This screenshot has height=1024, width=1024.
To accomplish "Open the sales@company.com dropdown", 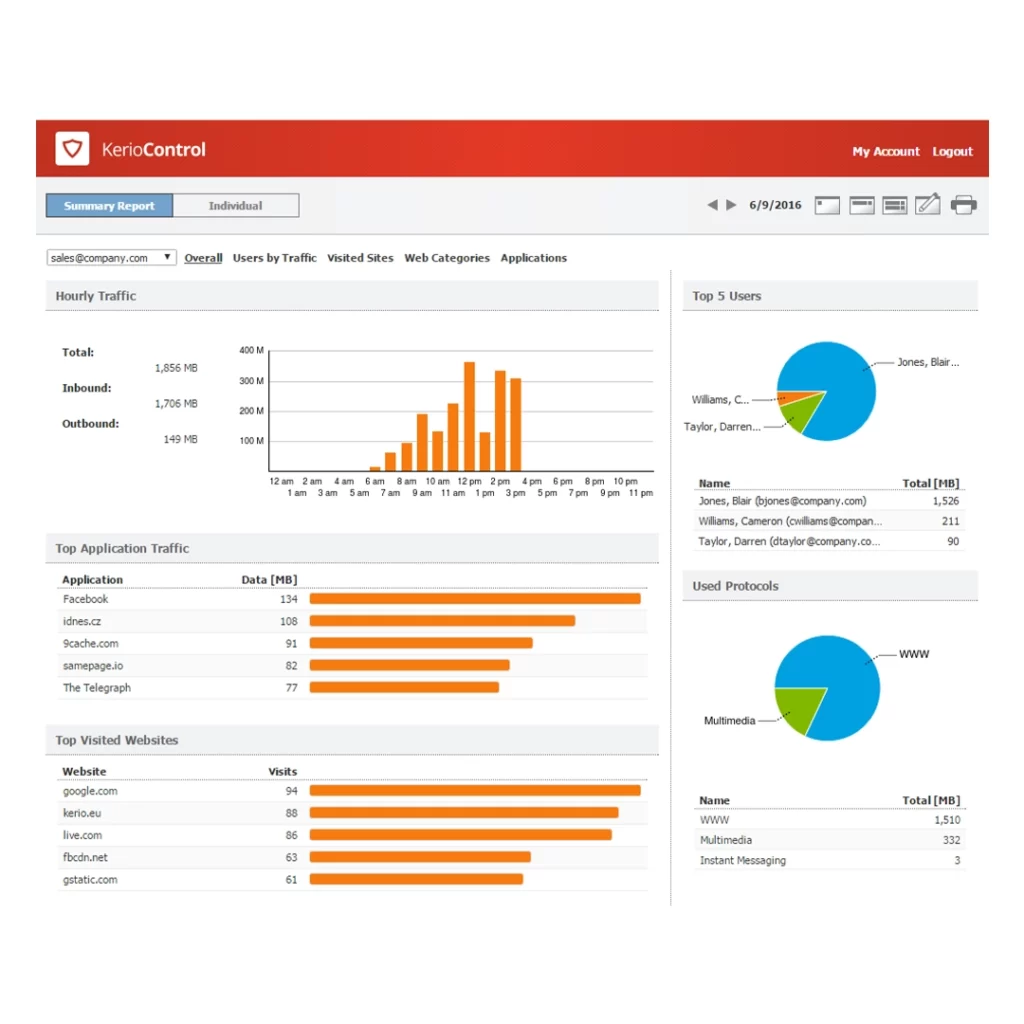I will (x=111, y=258).
